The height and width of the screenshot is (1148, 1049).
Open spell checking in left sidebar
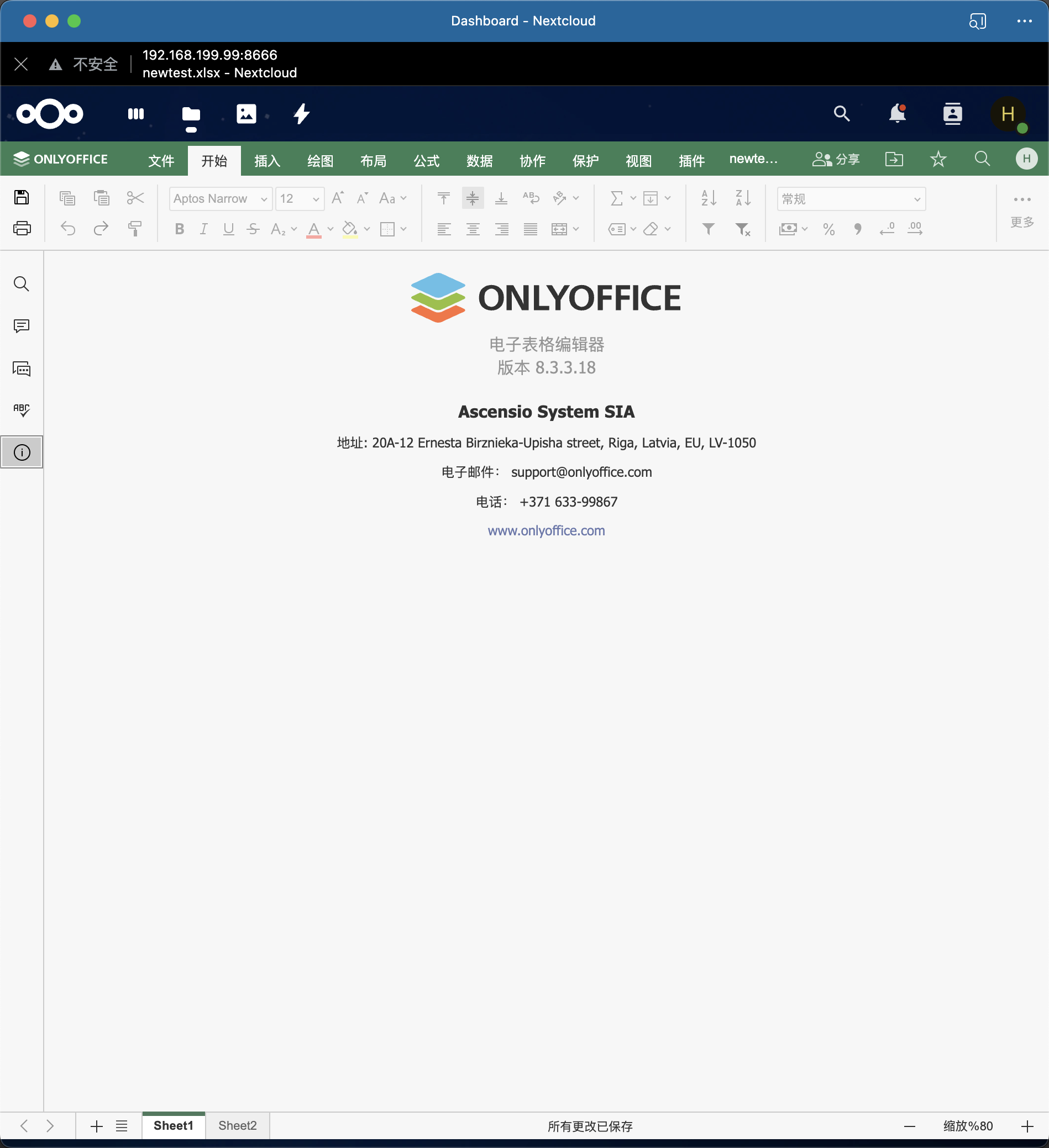22,410
